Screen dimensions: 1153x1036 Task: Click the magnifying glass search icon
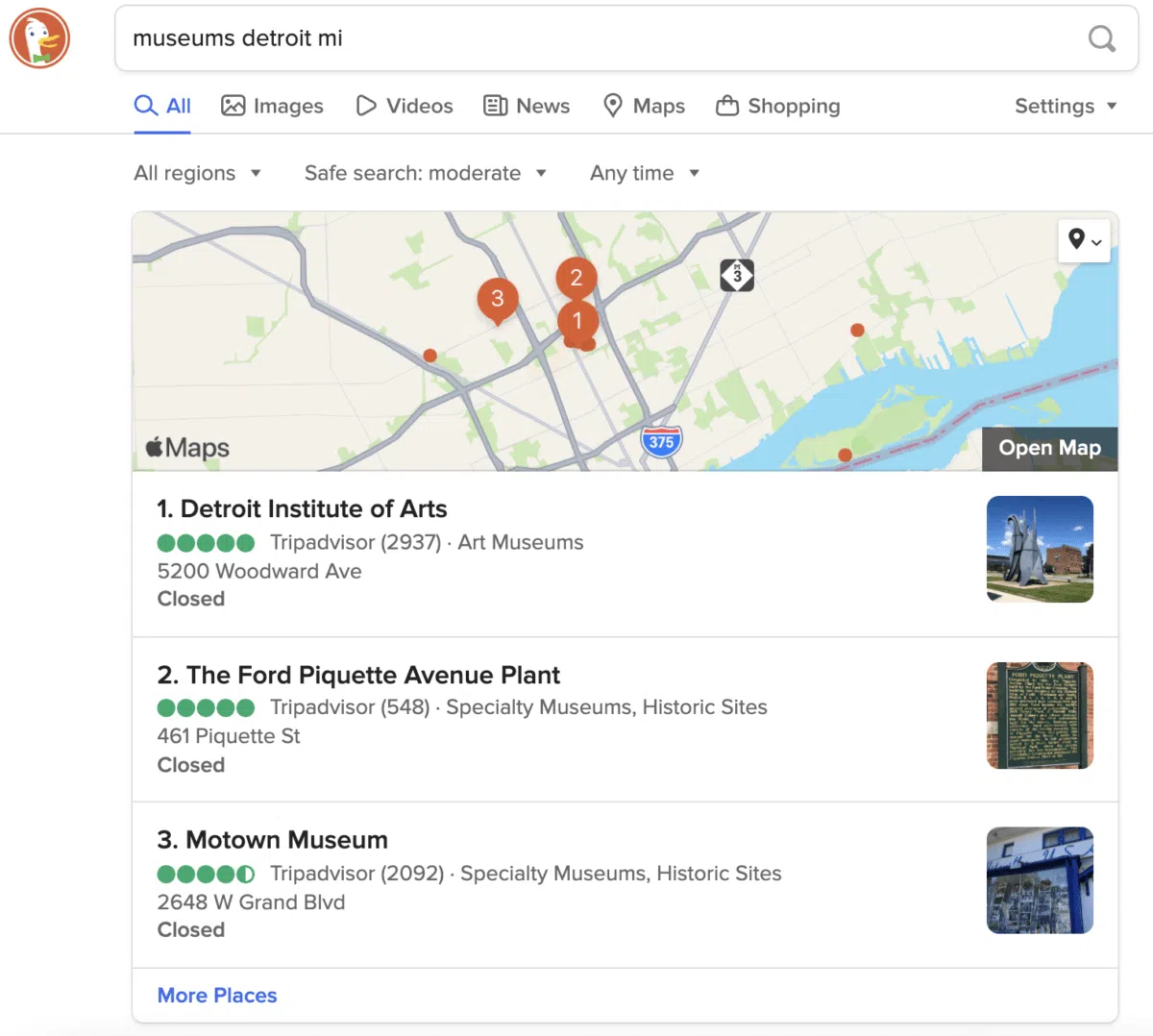click(1101, 38)
